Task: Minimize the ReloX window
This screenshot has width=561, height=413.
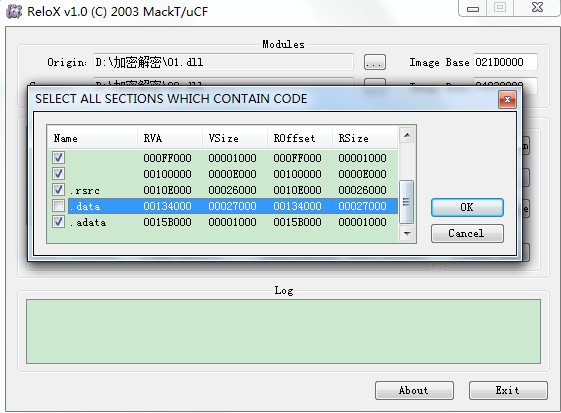Action: coord(473,8)
